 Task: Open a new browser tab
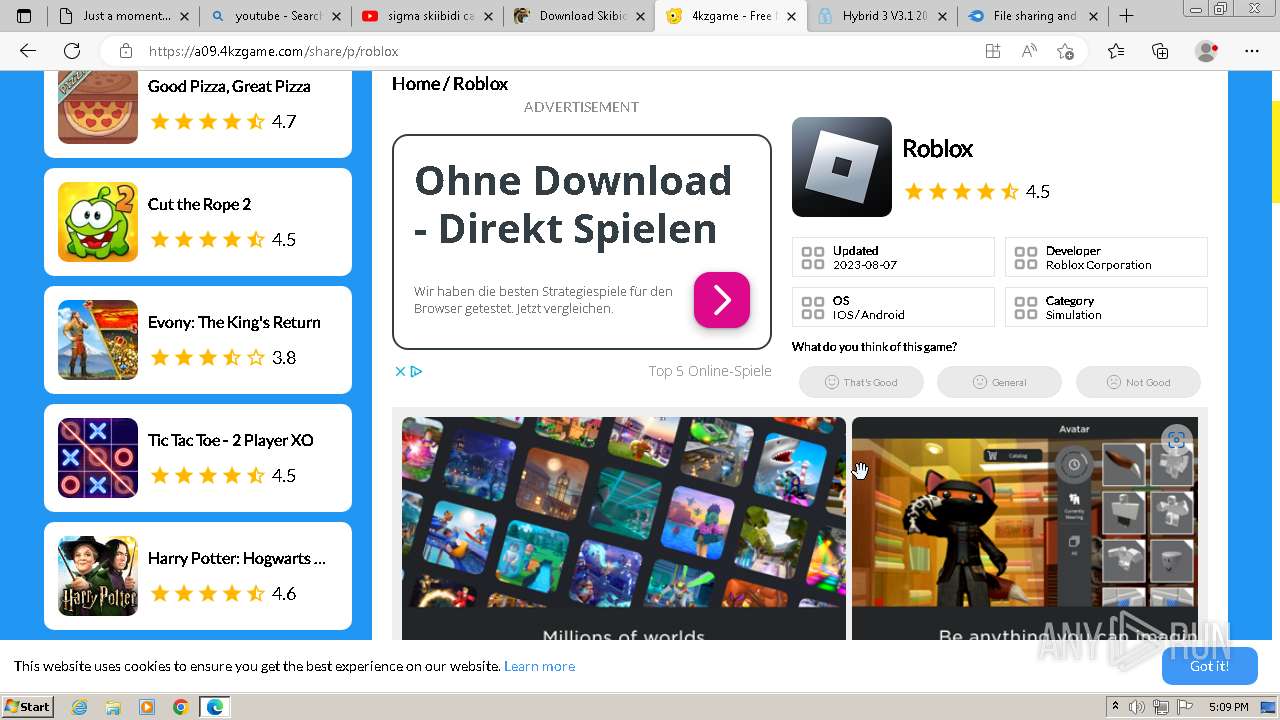[x=1126, y=16]
